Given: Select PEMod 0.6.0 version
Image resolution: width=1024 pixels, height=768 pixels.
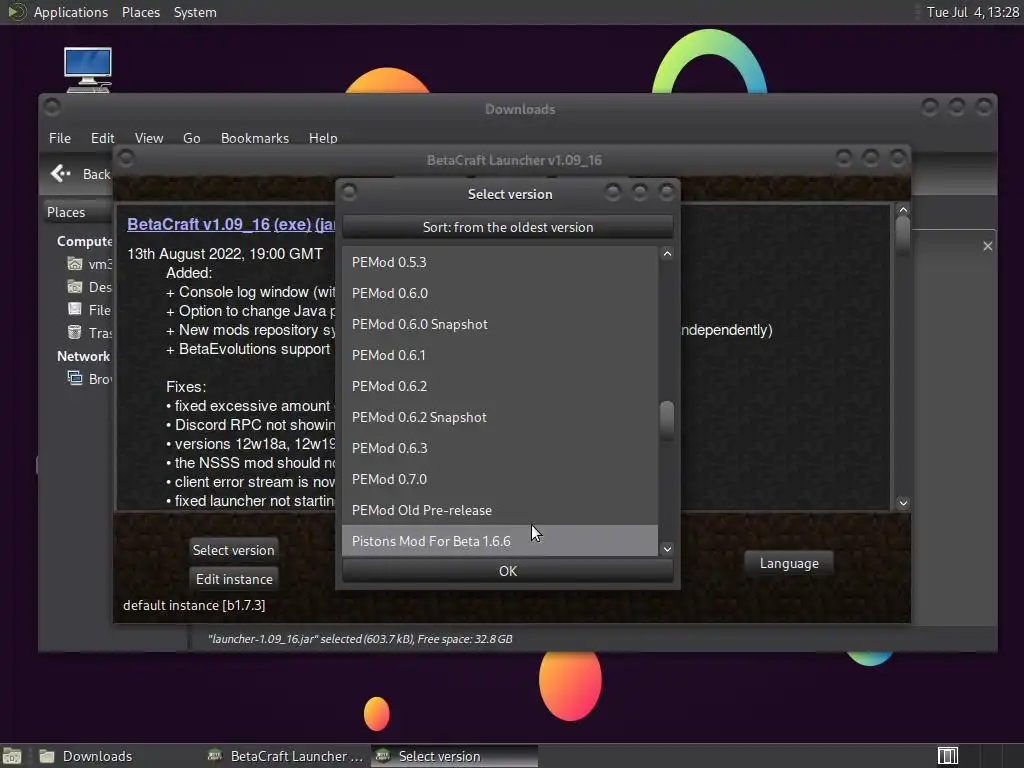Looking at the screenshot, I should point(500,293).
